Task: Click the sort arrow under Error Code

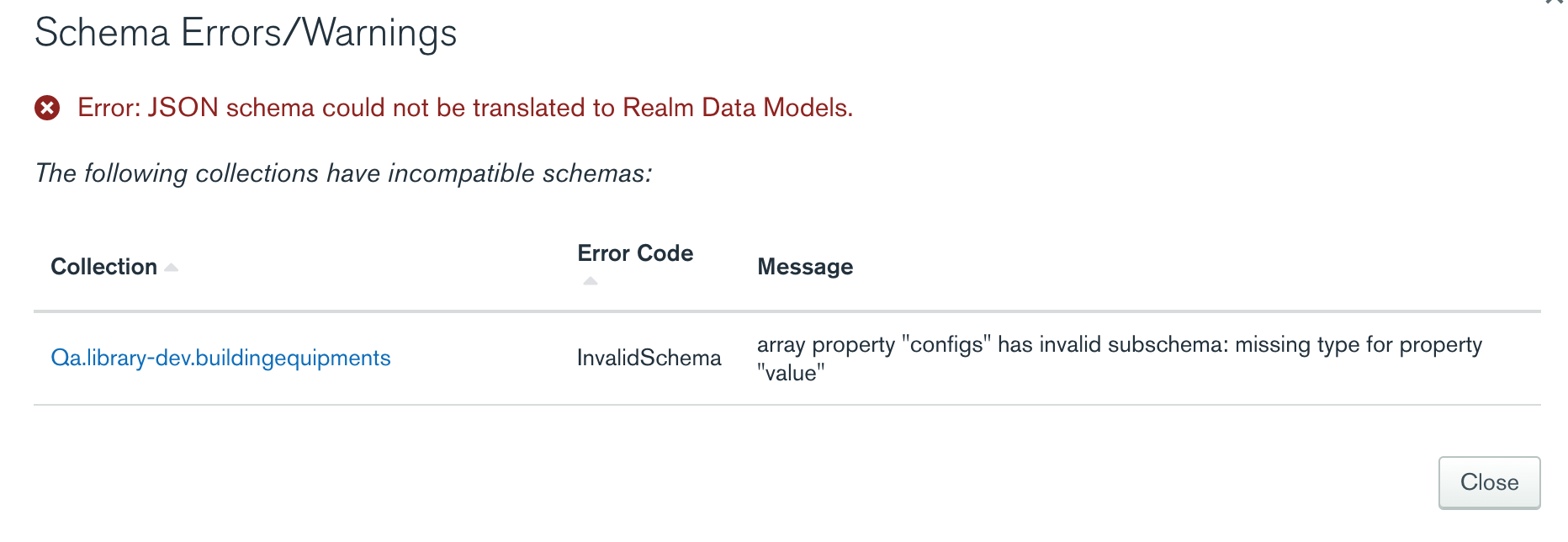Action: click(x=591, y=281)
